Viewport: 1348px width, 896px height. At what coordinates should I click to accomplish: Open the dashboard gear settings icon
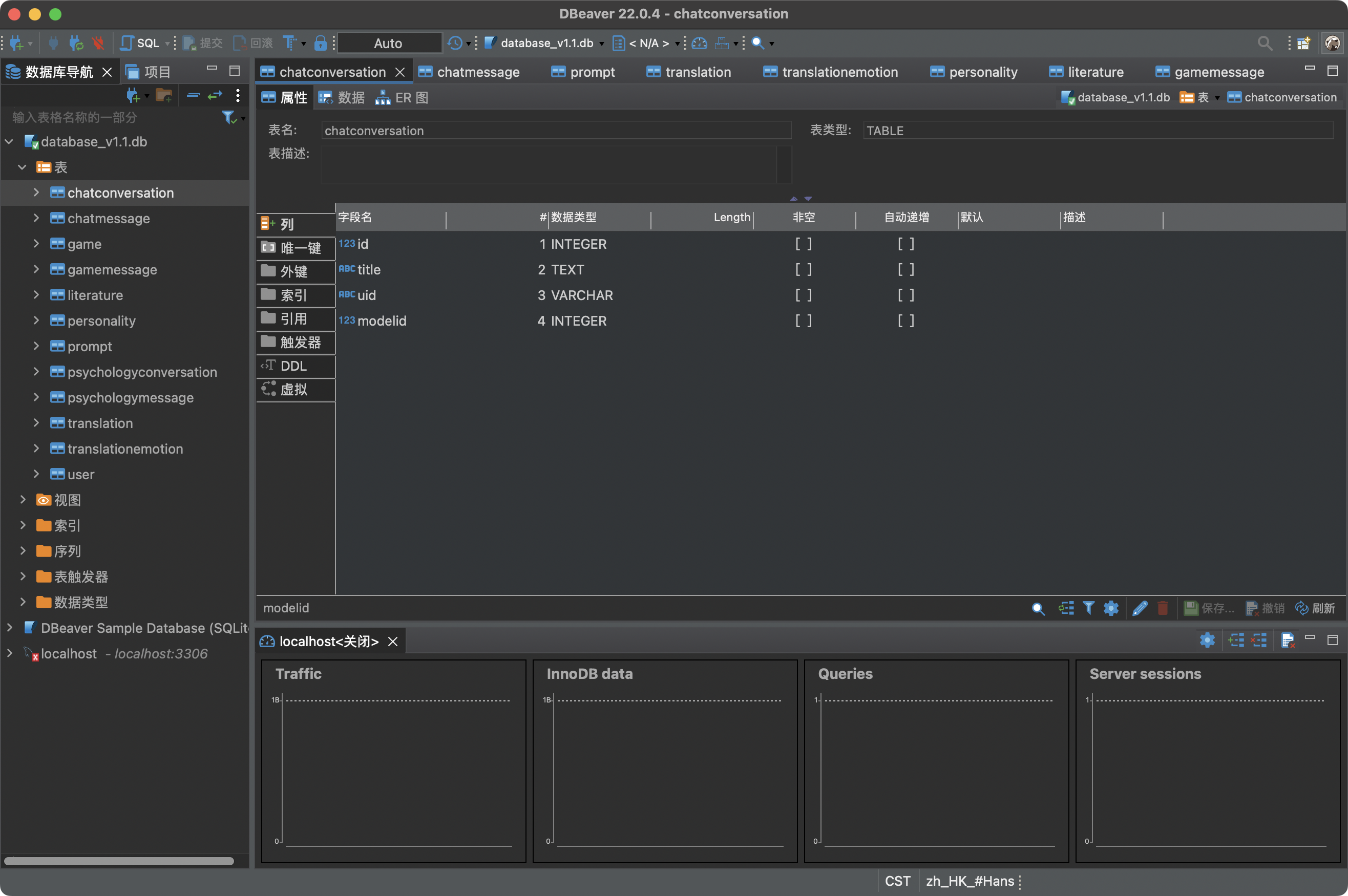point(1207,640)
